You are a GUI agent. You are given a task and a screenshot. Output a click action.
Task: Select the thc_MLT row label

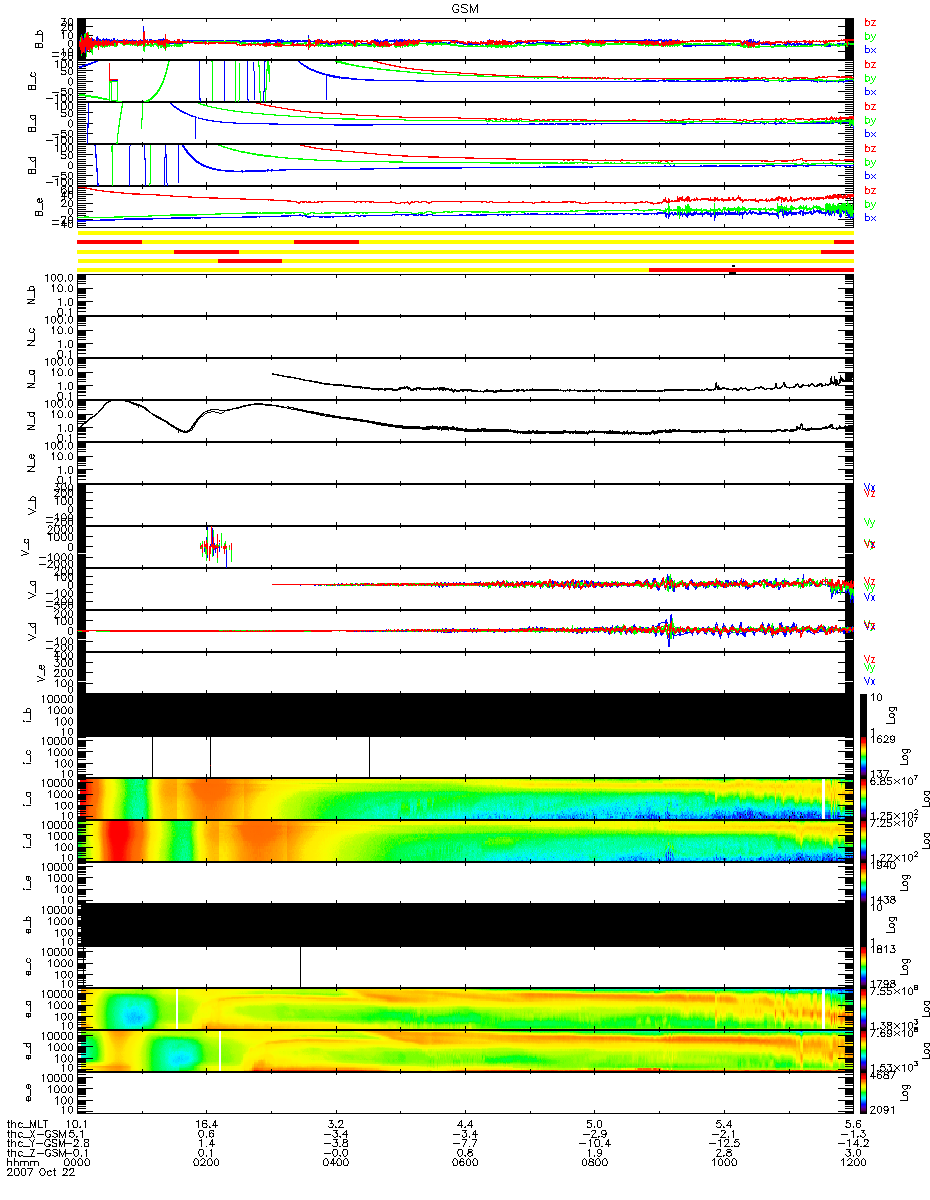coord(27,1124)
